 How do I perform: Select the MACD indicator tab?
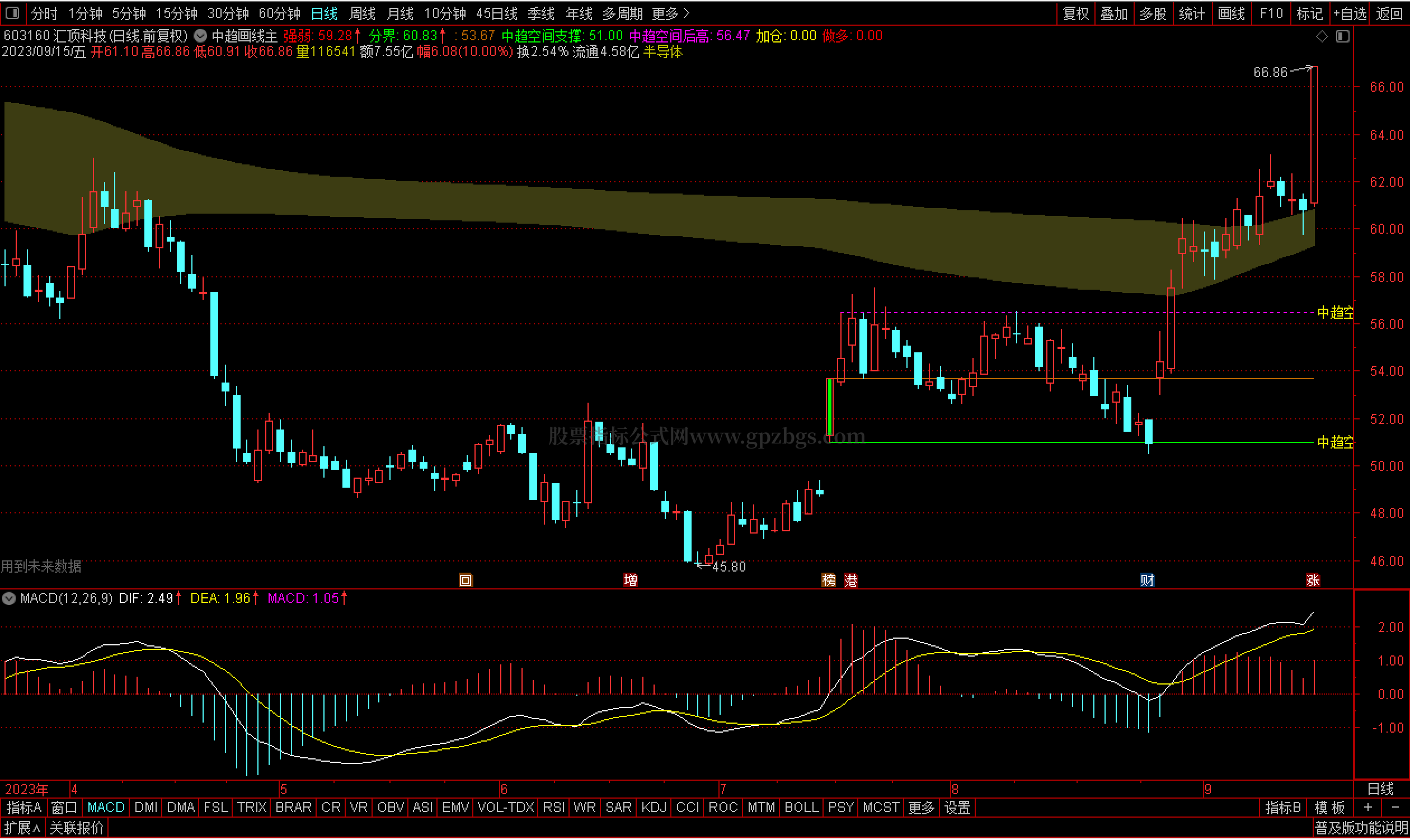[x=106, y=808]
